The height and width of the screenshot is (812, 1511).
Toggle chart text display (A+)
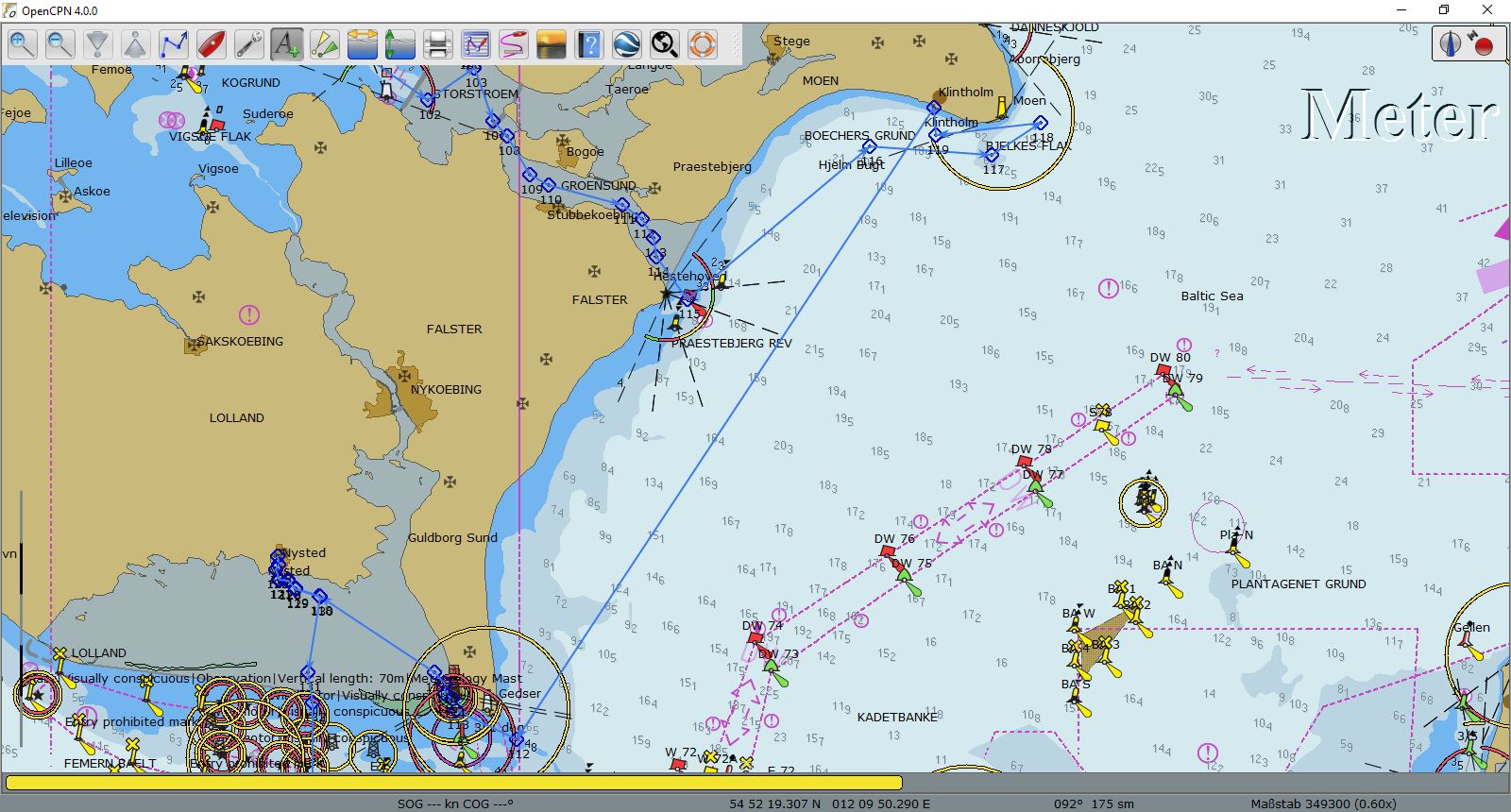point(287,44)
